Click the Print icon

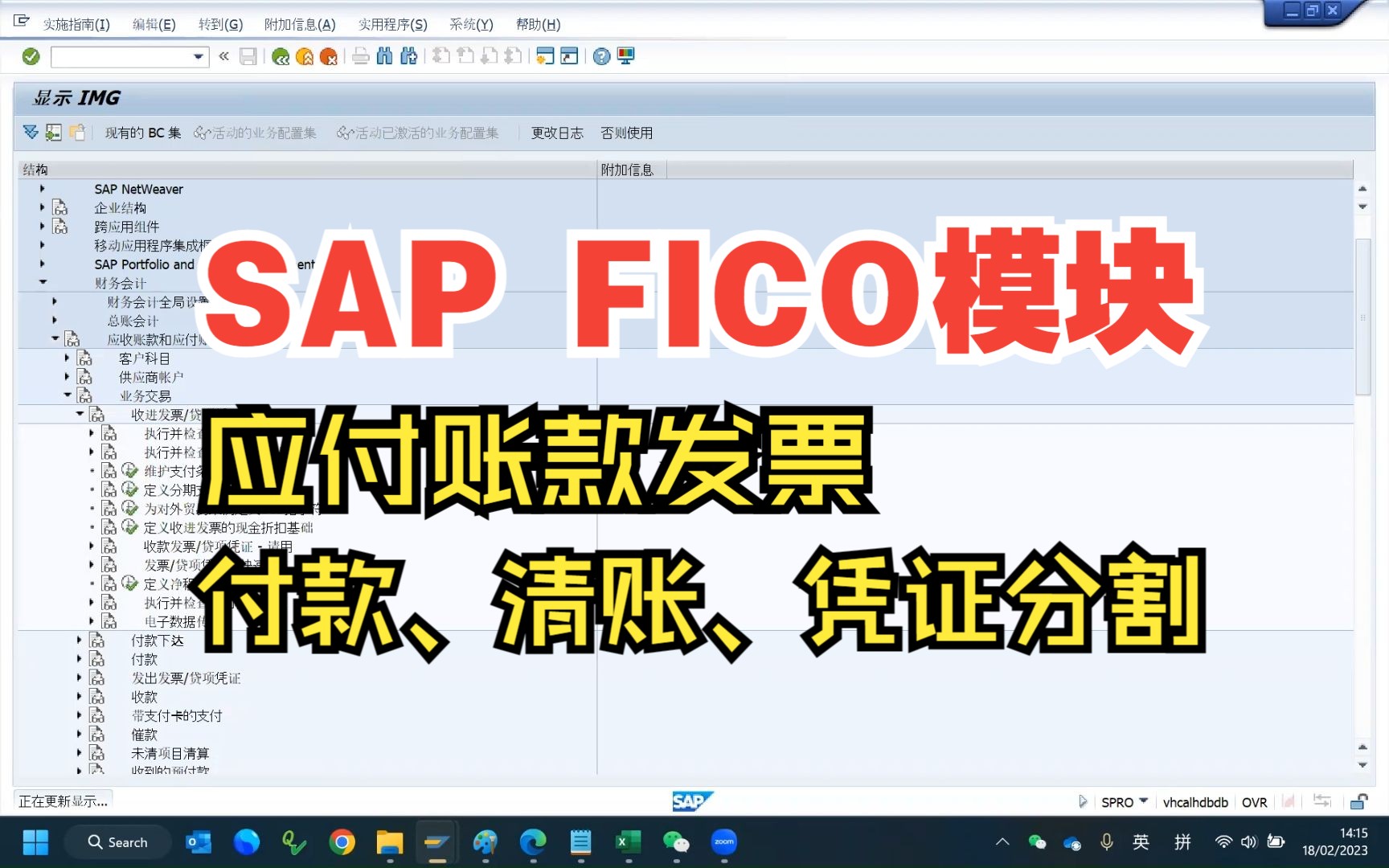(361, 56)
